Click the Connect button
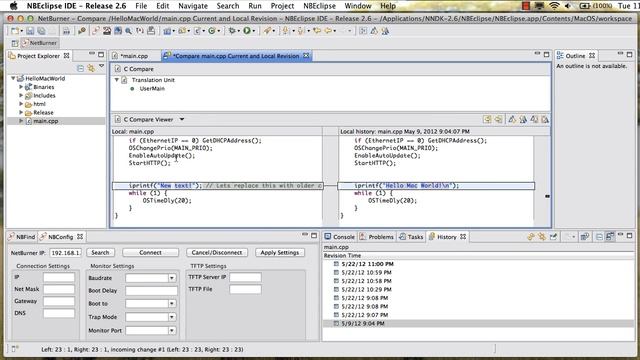The width and height of the screenshot is (640, 360). (x=150, y=253)
